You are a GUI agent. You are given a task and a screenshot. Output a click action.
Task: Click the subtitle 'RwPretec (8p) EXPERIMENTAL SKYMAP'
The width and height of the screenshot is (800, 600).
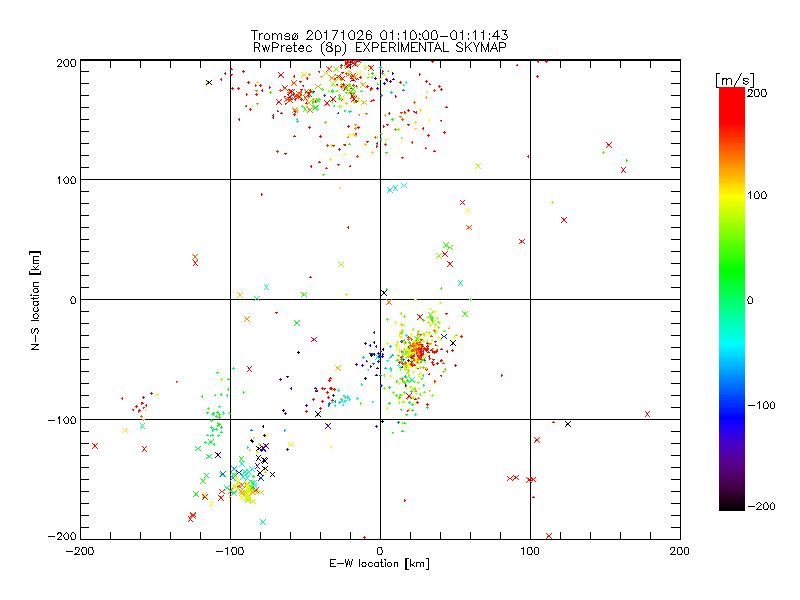[x=380, y=48]
